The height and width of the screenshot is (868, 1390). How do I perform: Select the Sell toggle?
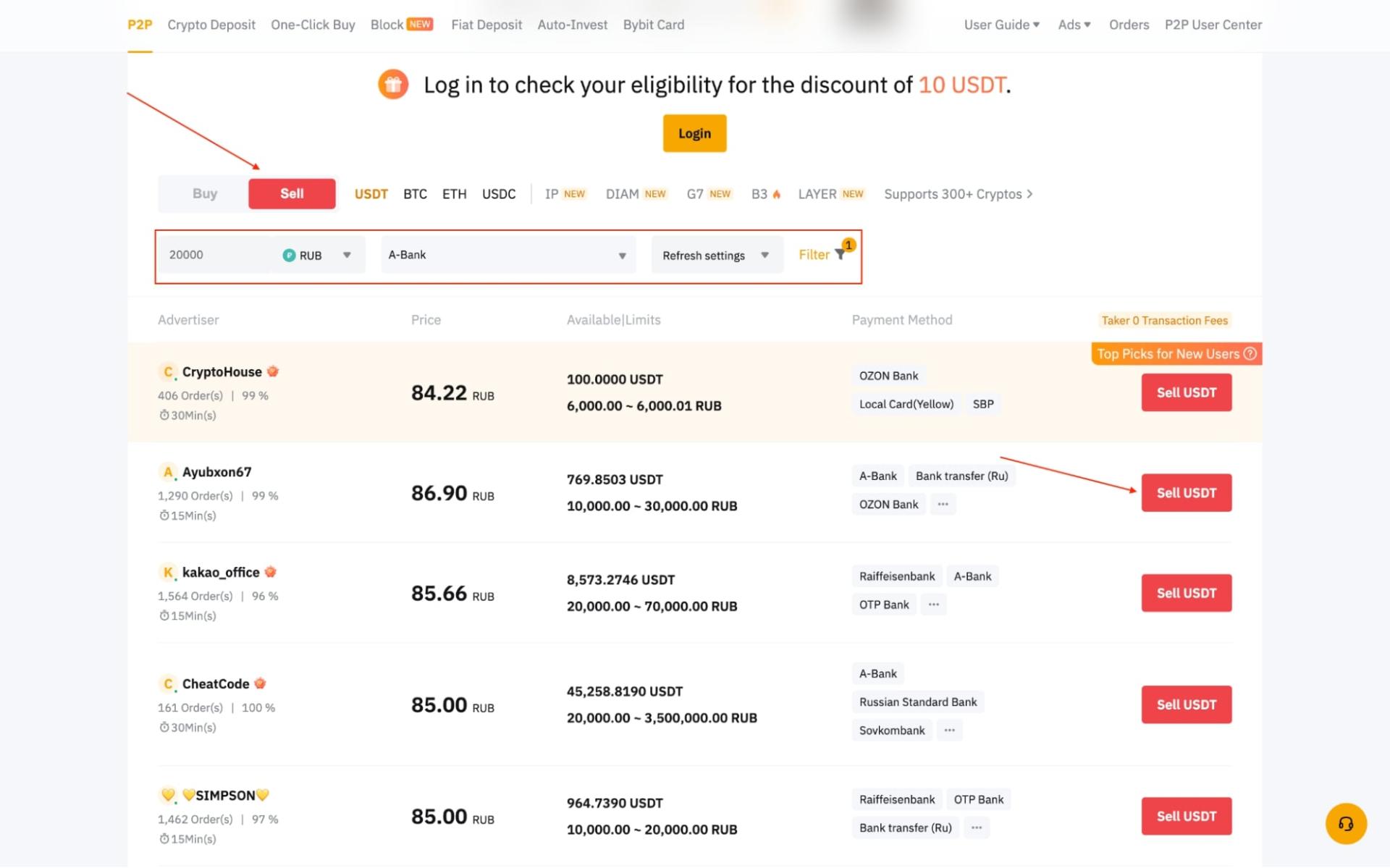292,194
